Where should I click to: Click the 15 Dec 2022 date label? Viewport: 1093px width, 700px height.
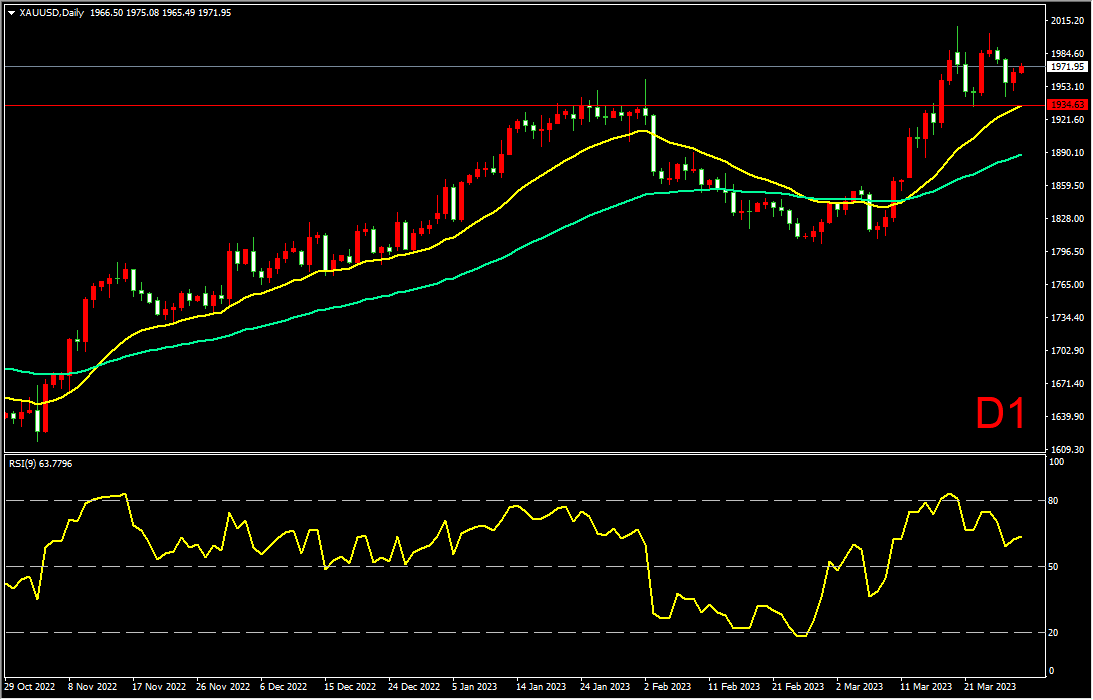point(348,687)
